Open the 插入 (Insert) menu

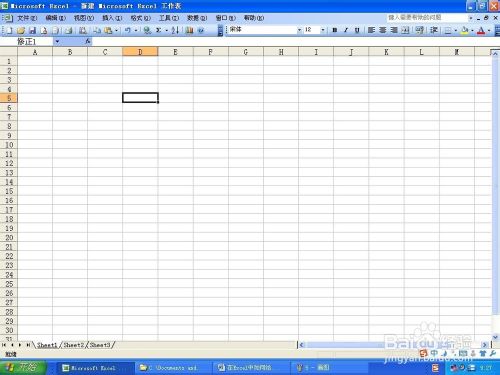click(112, 18)
